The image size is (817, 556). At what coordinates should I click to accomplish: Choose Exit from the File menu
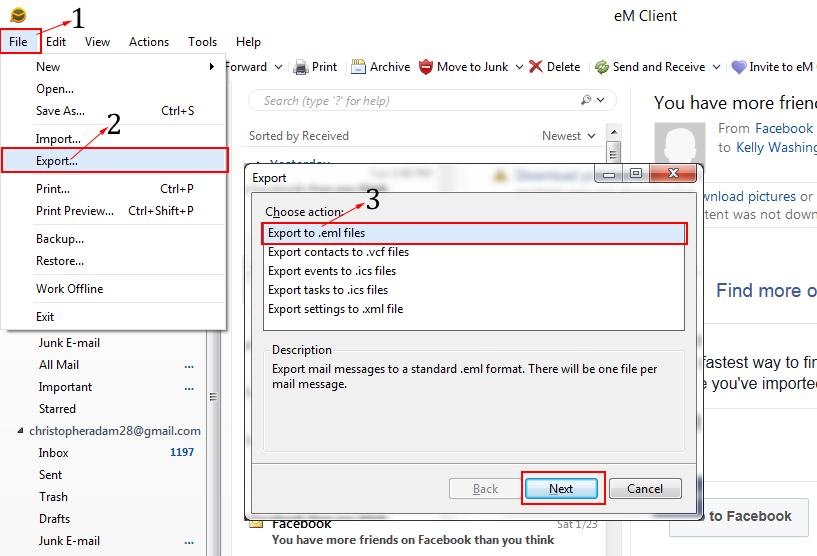[x=114, y=317]
